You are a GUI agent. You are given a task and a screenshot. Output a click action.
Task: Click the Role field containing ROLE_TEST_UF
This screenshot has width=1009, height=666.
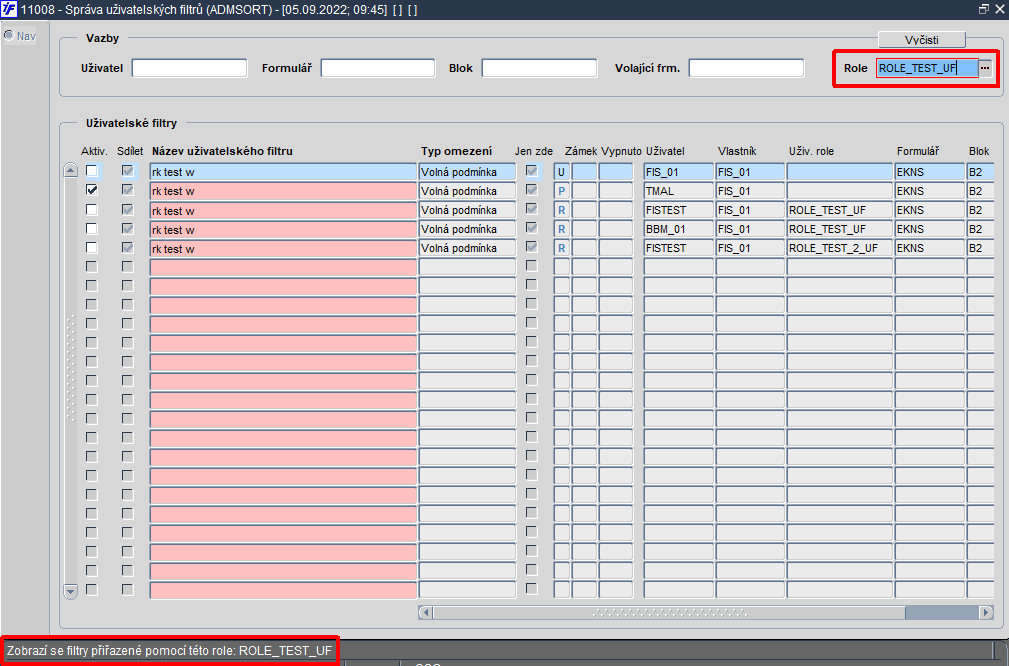tap(927, 68)
